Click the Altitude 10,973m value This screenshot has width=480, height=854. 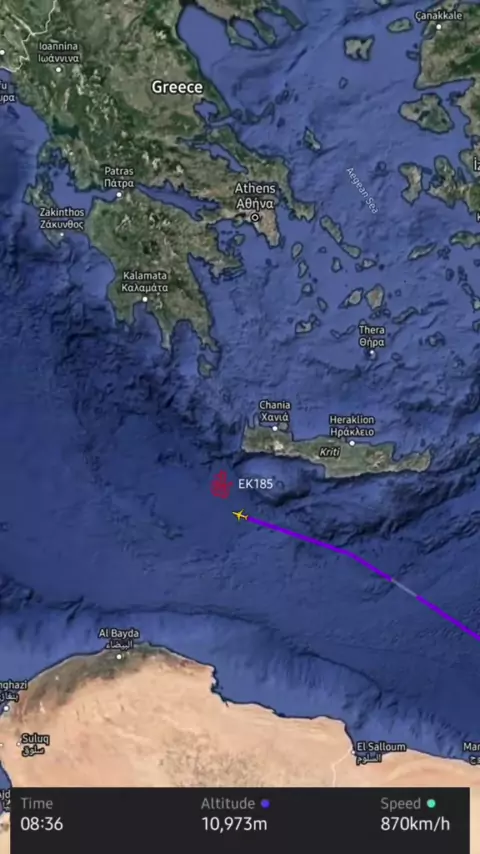tap(235, 825)
